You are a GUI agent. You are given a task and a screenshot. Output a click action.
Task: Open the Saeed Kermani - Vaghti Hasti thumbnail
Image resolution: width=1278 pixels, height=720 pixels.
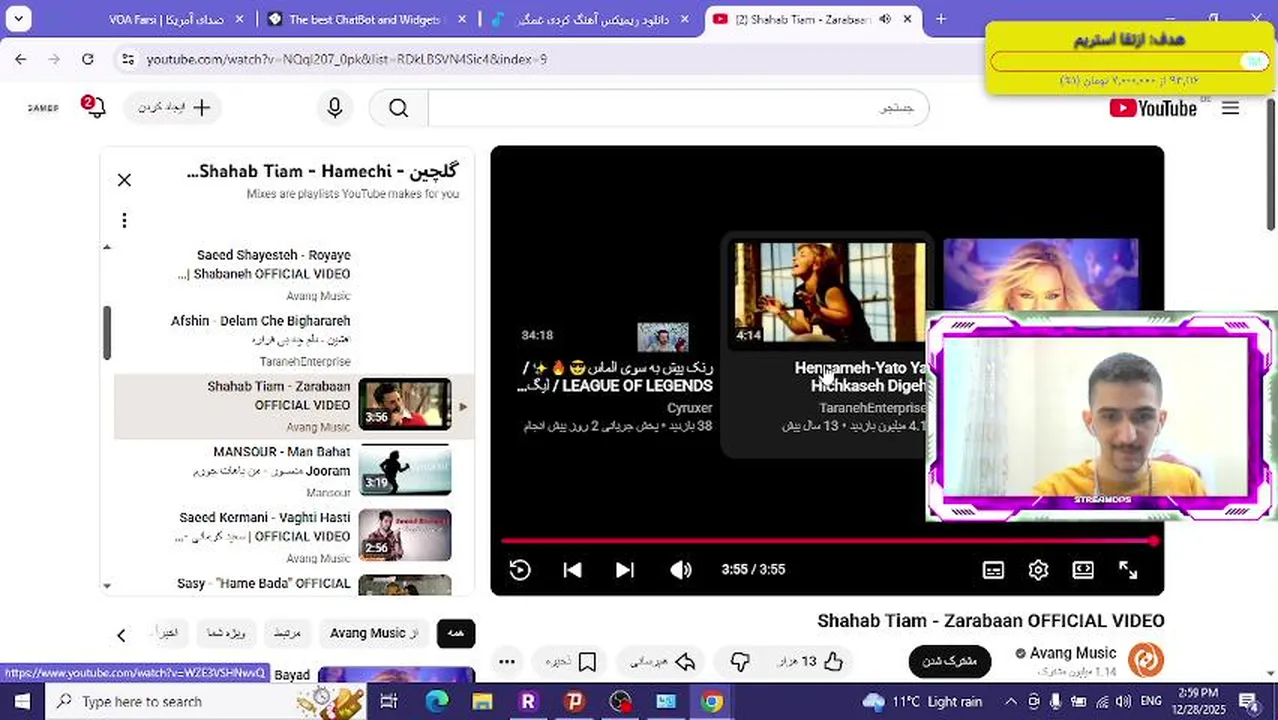(x=405, y=535)
